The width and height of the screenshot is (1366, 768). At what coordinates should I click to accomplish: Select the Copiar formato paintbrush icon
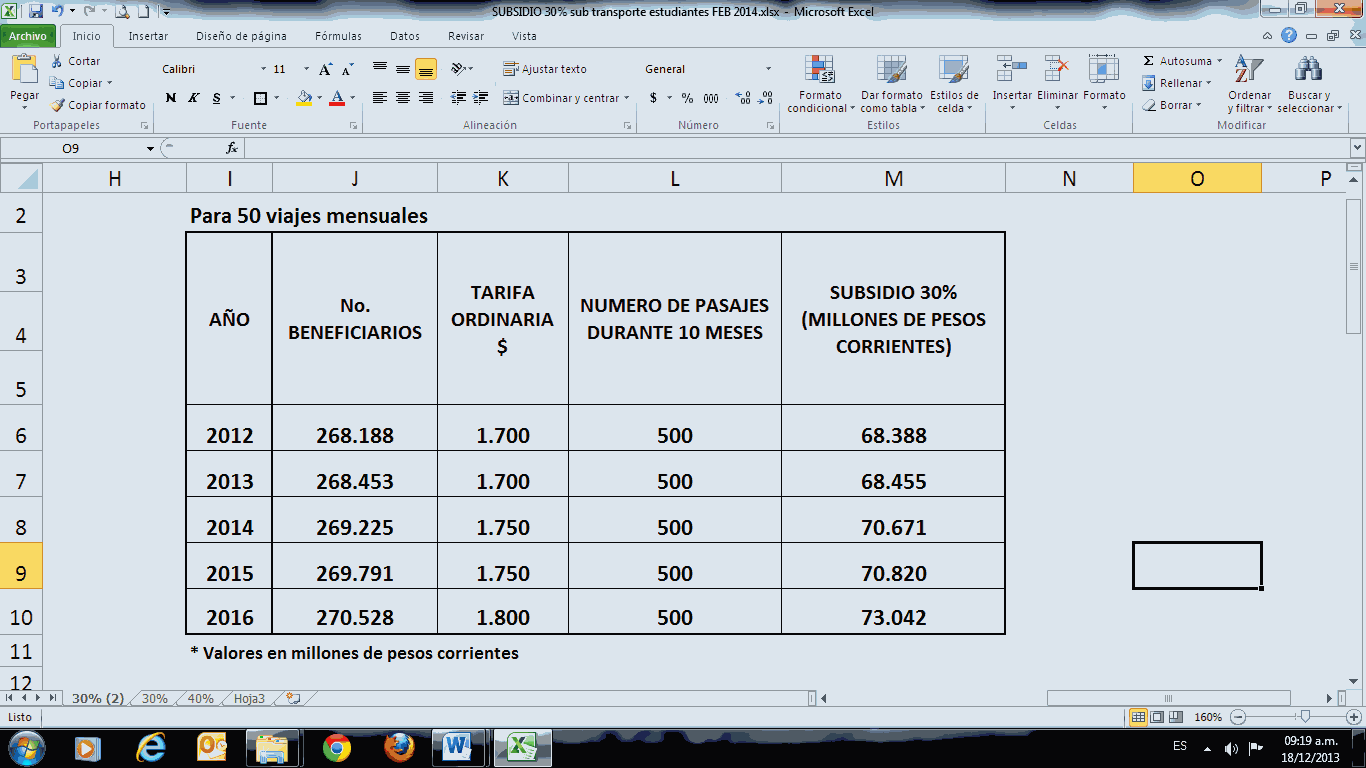59,105
